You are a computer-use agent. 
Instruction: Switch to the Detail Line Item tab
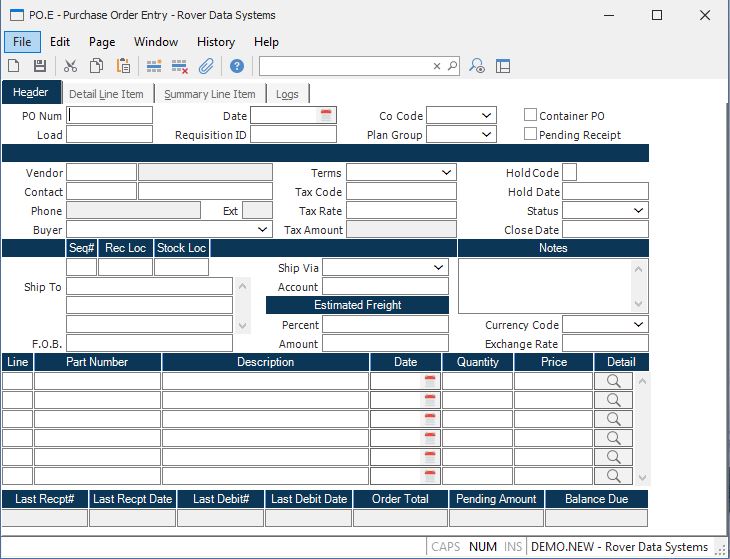(106, 94)
